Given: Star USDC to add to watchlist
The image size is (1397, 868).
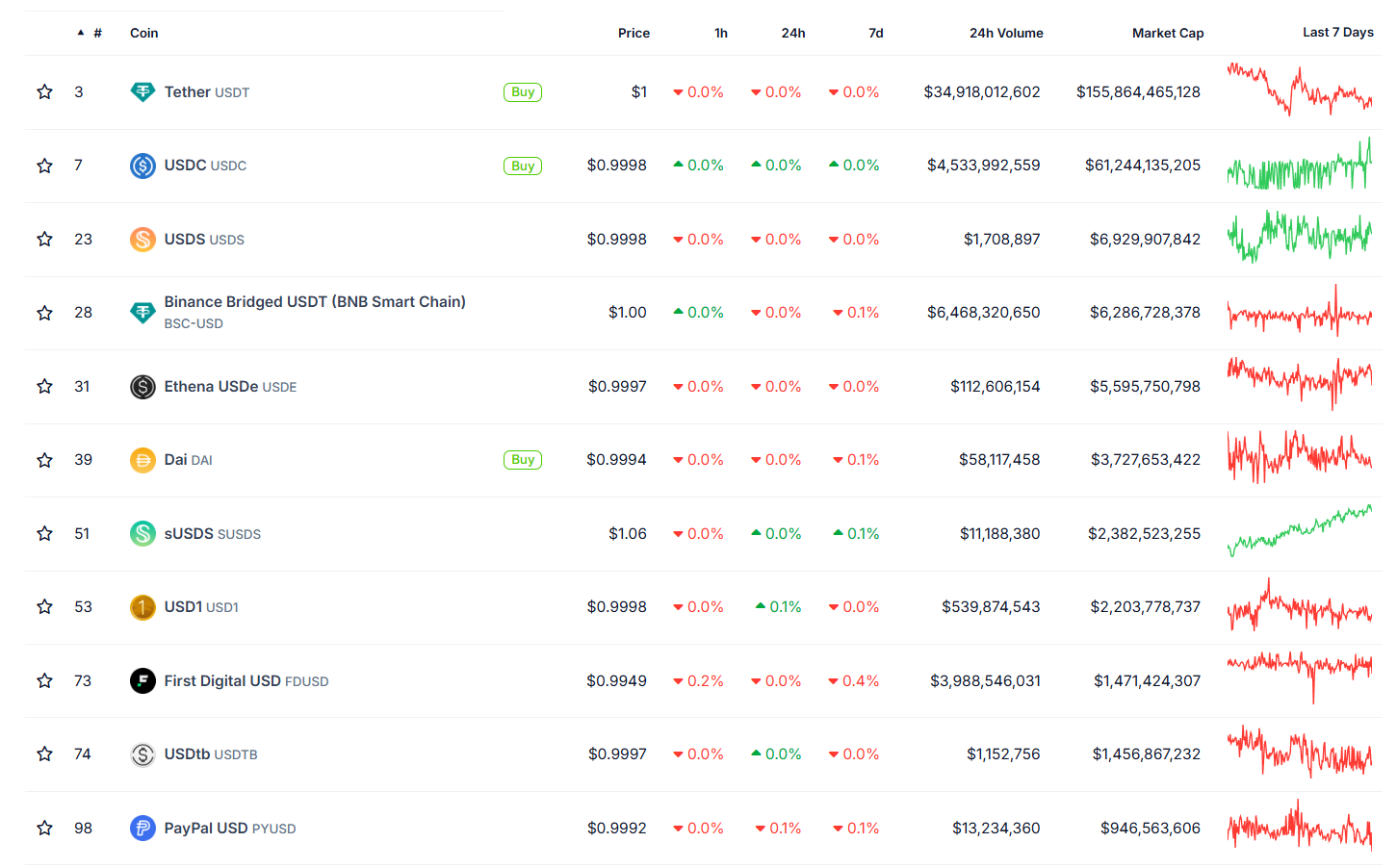Looking at the screenshot, I should pyautogui.click(x=44, y=166).
